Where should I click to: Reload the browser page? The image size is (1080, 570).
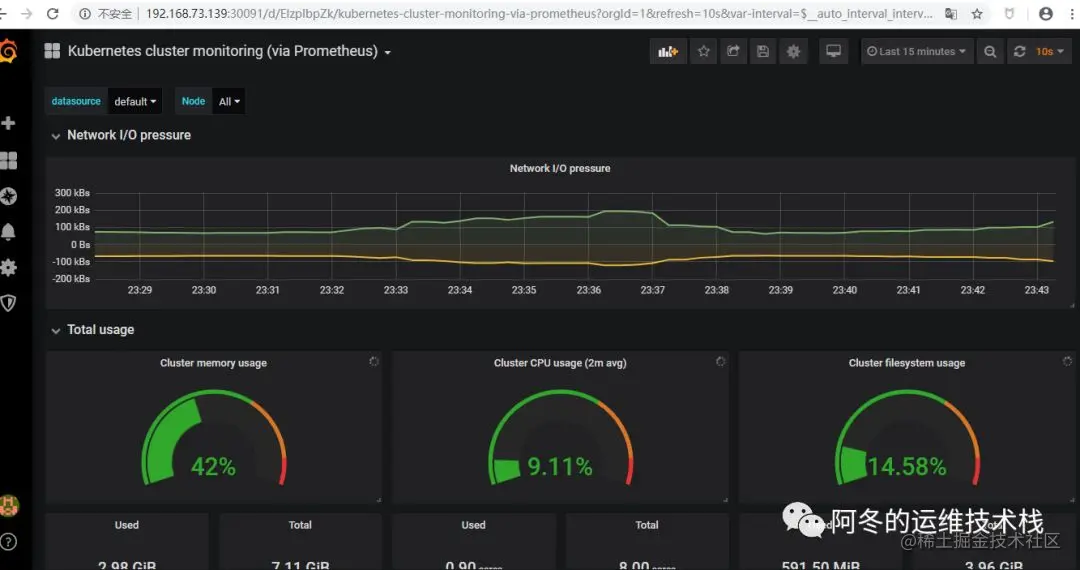[52, 14]
